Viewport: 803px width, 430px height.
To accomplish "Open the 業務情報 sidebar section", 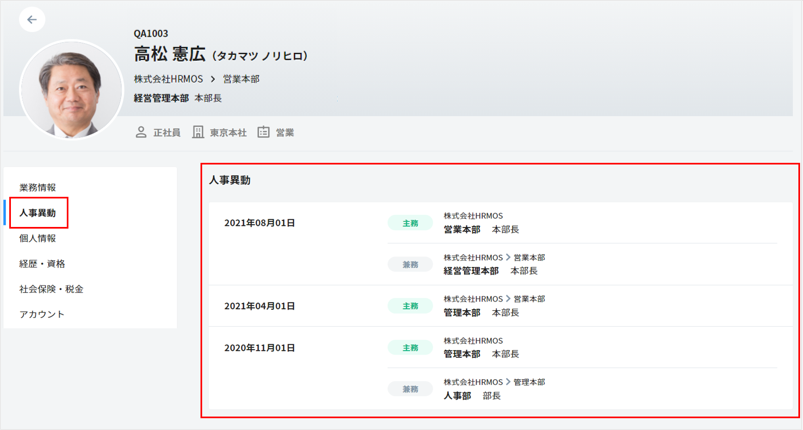I will (x=38, y=188).
